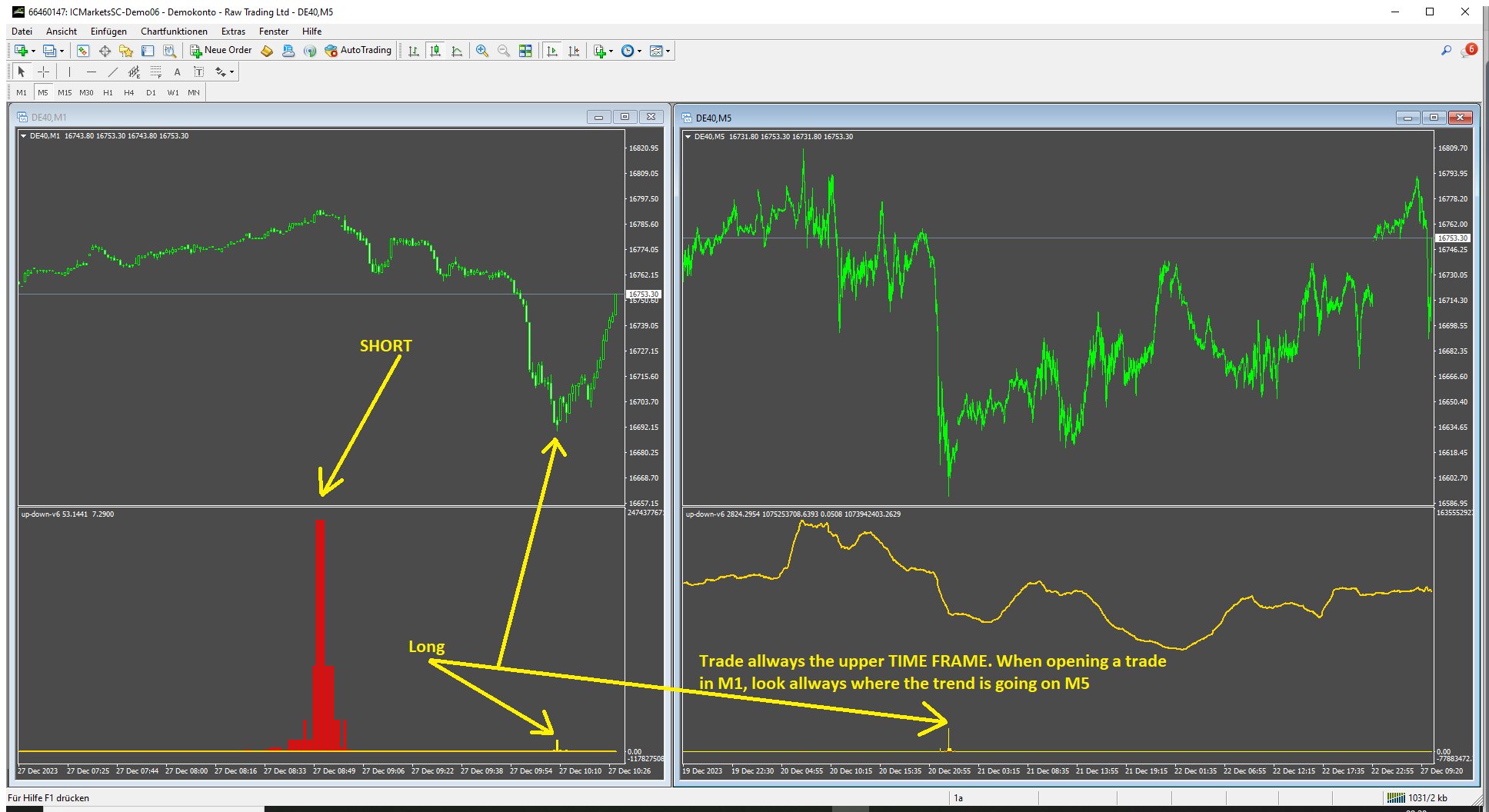Open the Chartfunktionen menu
Screen dimensions: 1489x812
coord(174,32)
